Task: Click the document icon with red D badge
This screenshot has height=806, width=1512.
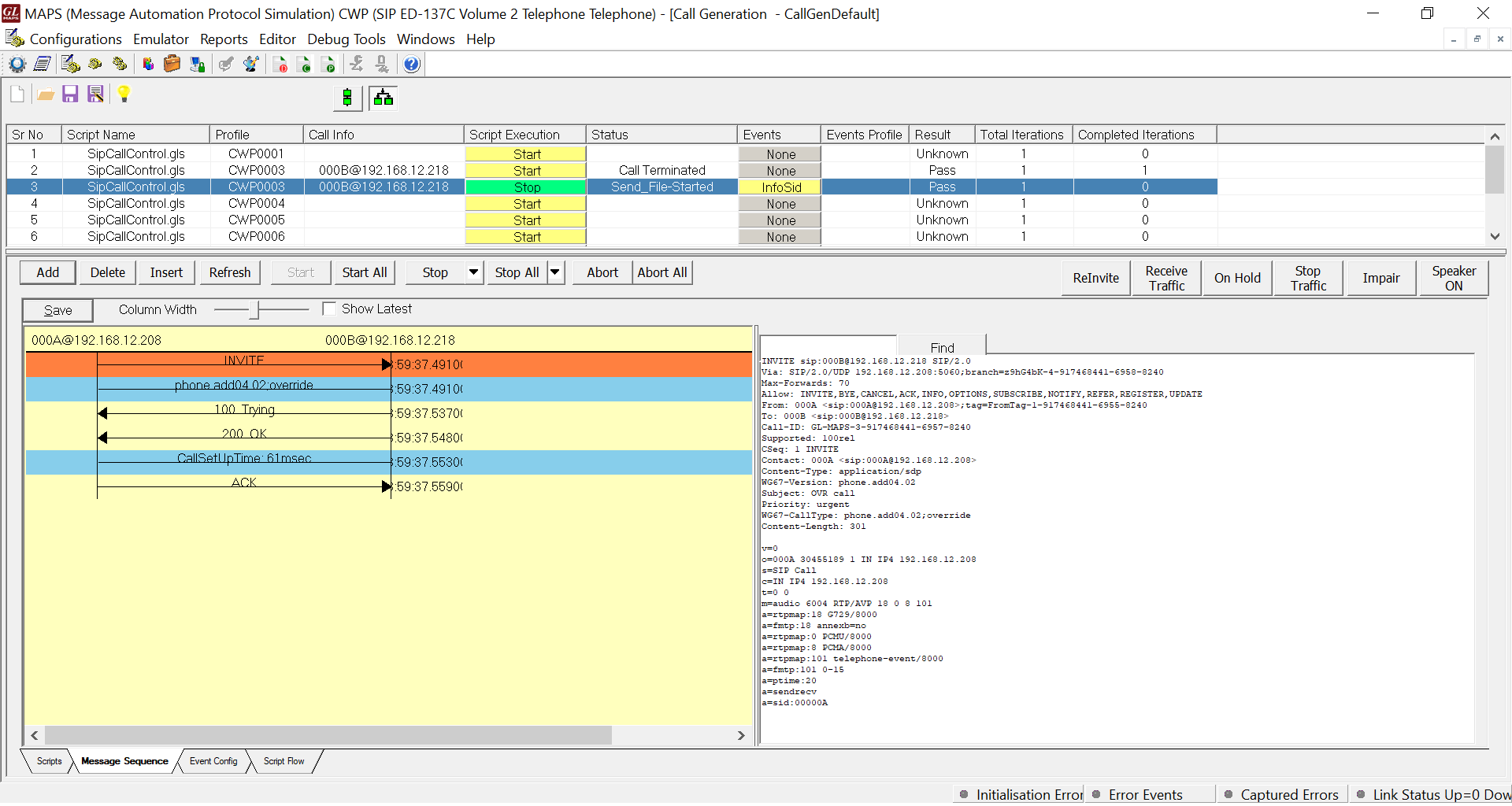Action: click(280, 65)
